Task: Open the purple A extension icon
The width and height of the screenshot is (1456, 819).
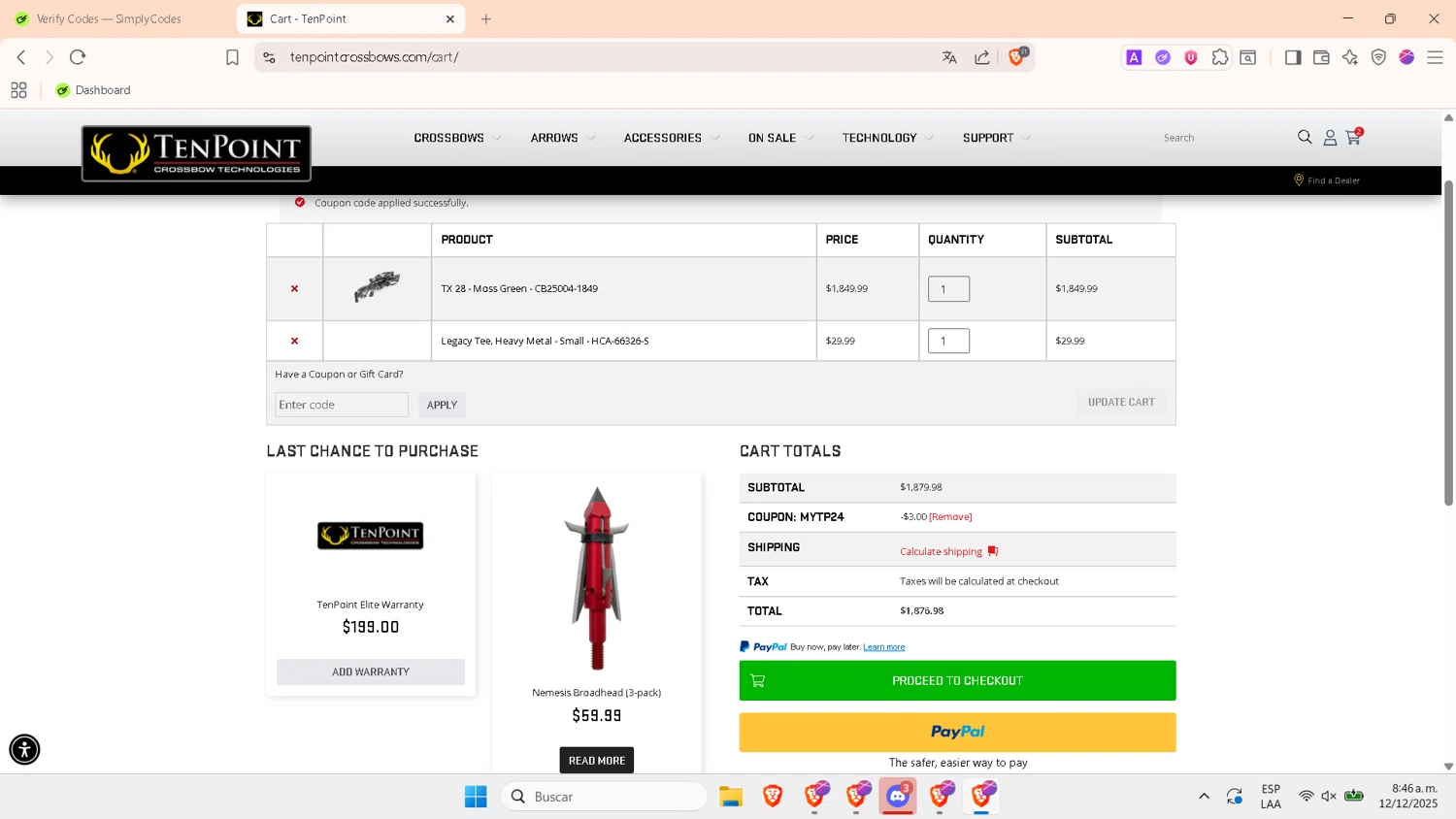Action: pos(1134,57)
